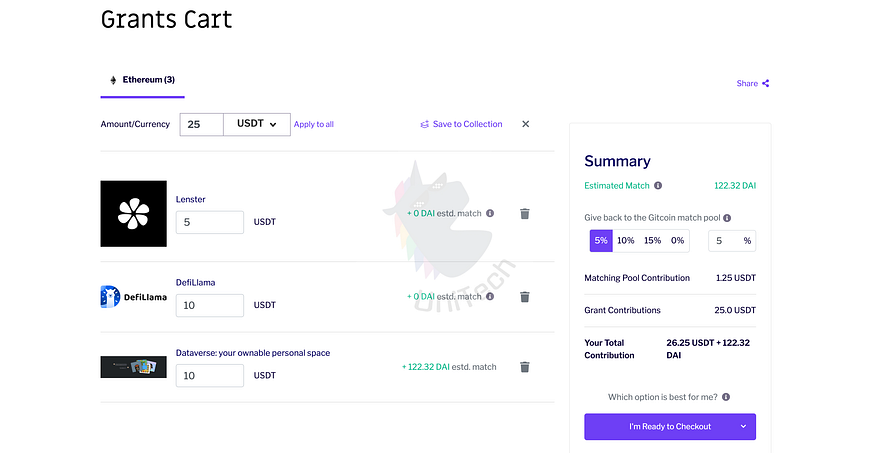Switch to the Ethereum (3) tab
Screen dimensions: 875x453
coord(142,80)
